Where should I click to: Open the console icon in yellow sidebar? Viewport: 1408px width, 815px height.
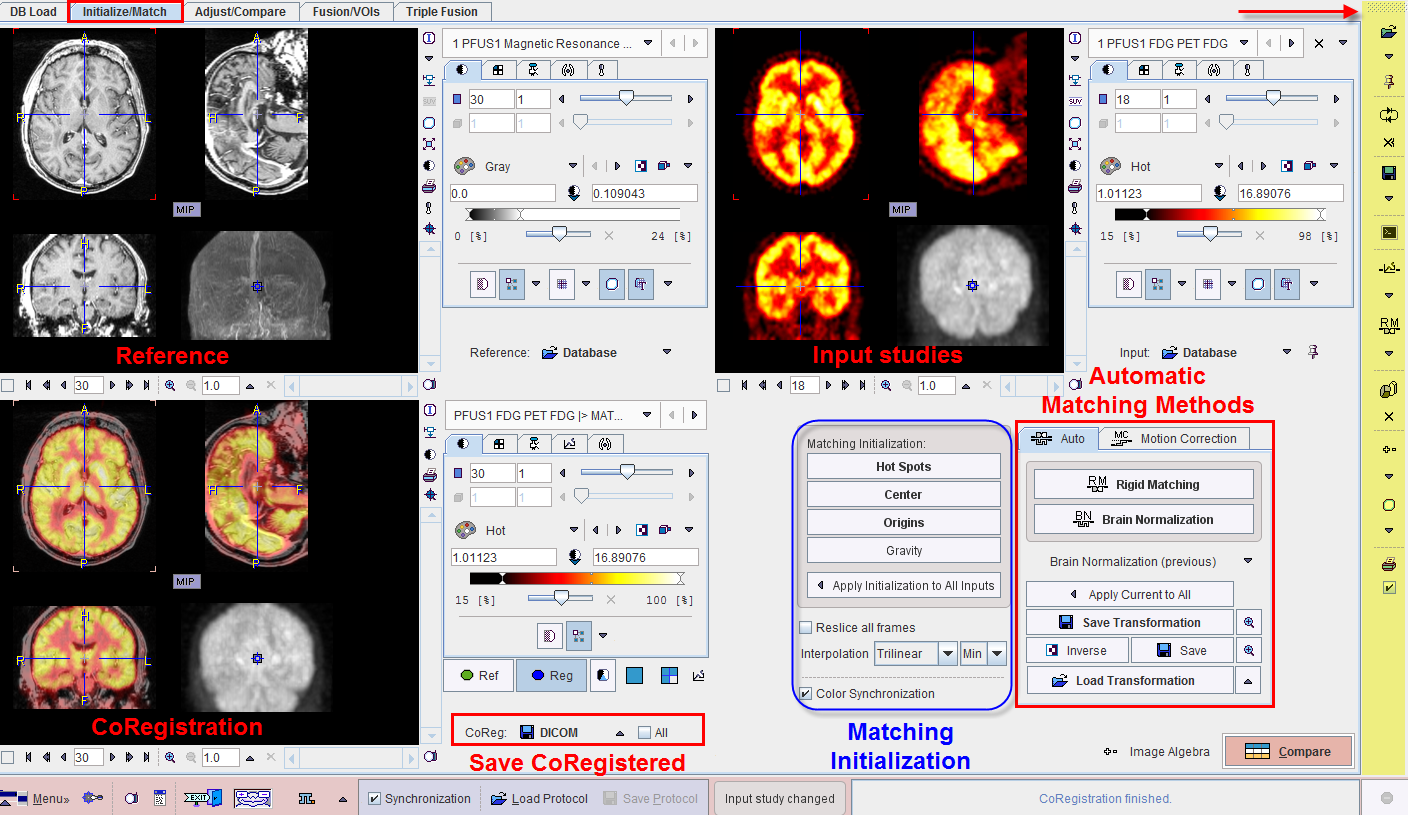[x=1388, y=232]
